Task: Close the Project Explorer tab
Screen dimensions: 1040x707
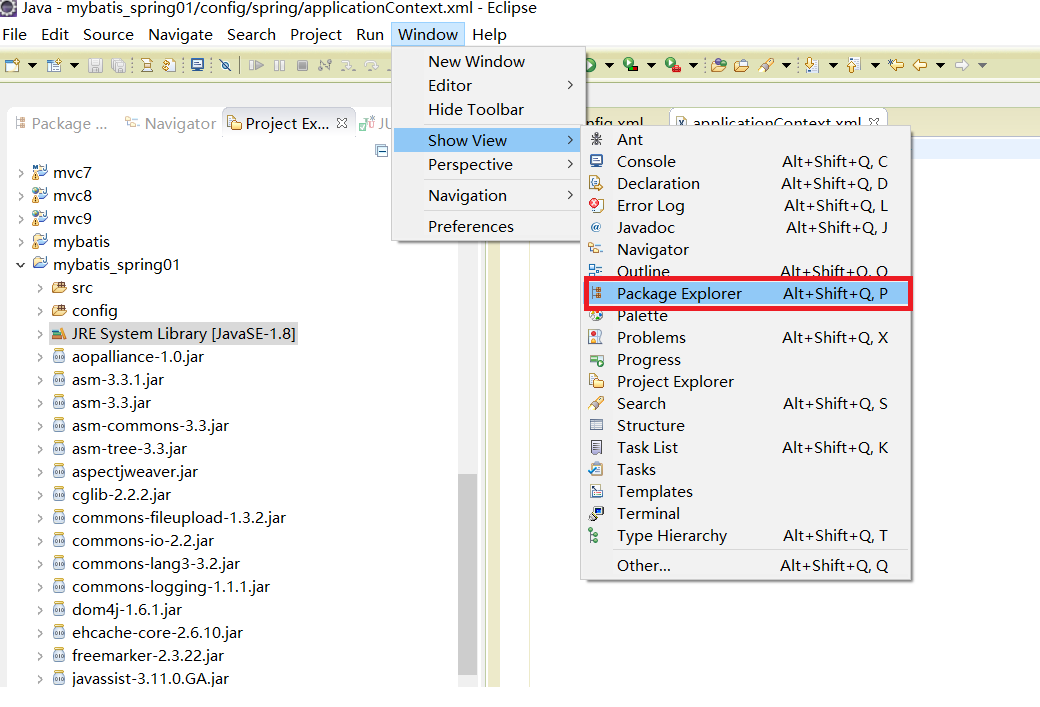Action: (x=342, y=123)
